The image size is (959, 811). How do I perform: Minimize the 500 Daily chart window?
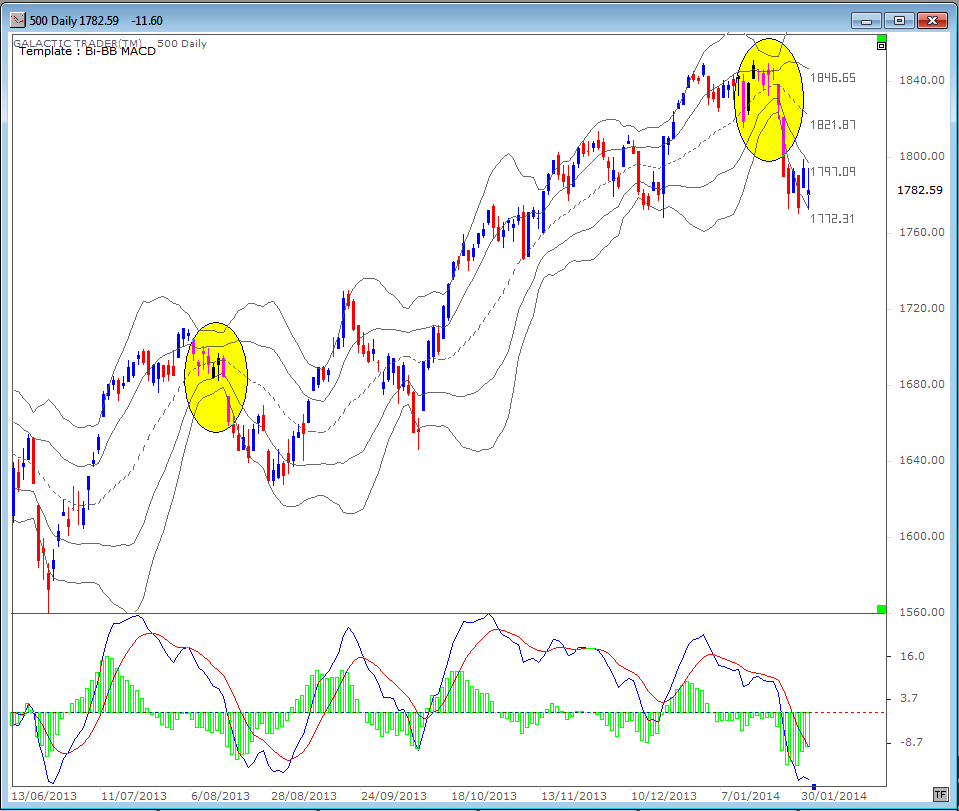[x=866, y=21]
